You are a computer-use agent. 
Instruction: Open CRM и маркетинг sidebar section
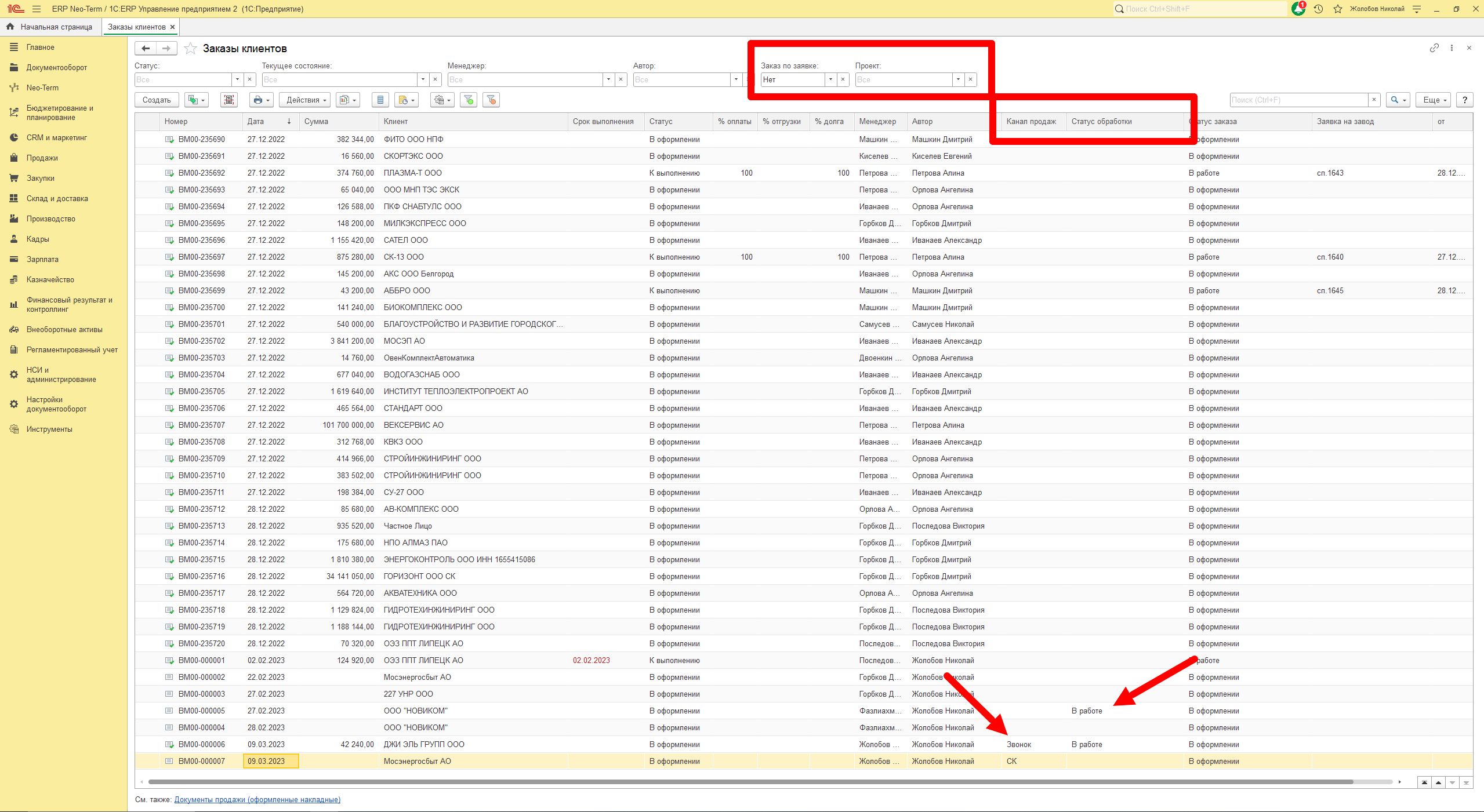tap(56, 137)
